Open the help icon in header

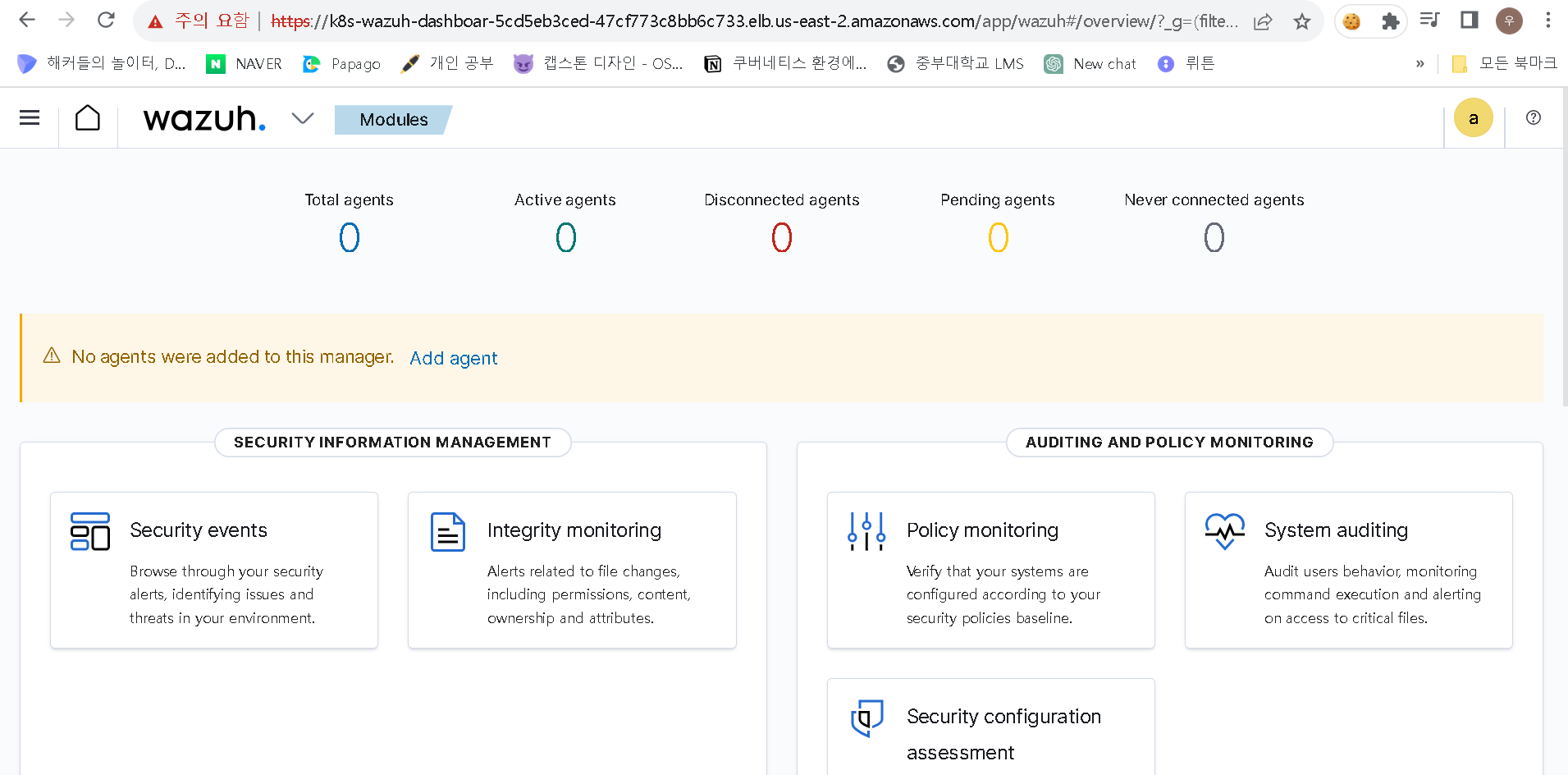click(x=1533, y=117)
